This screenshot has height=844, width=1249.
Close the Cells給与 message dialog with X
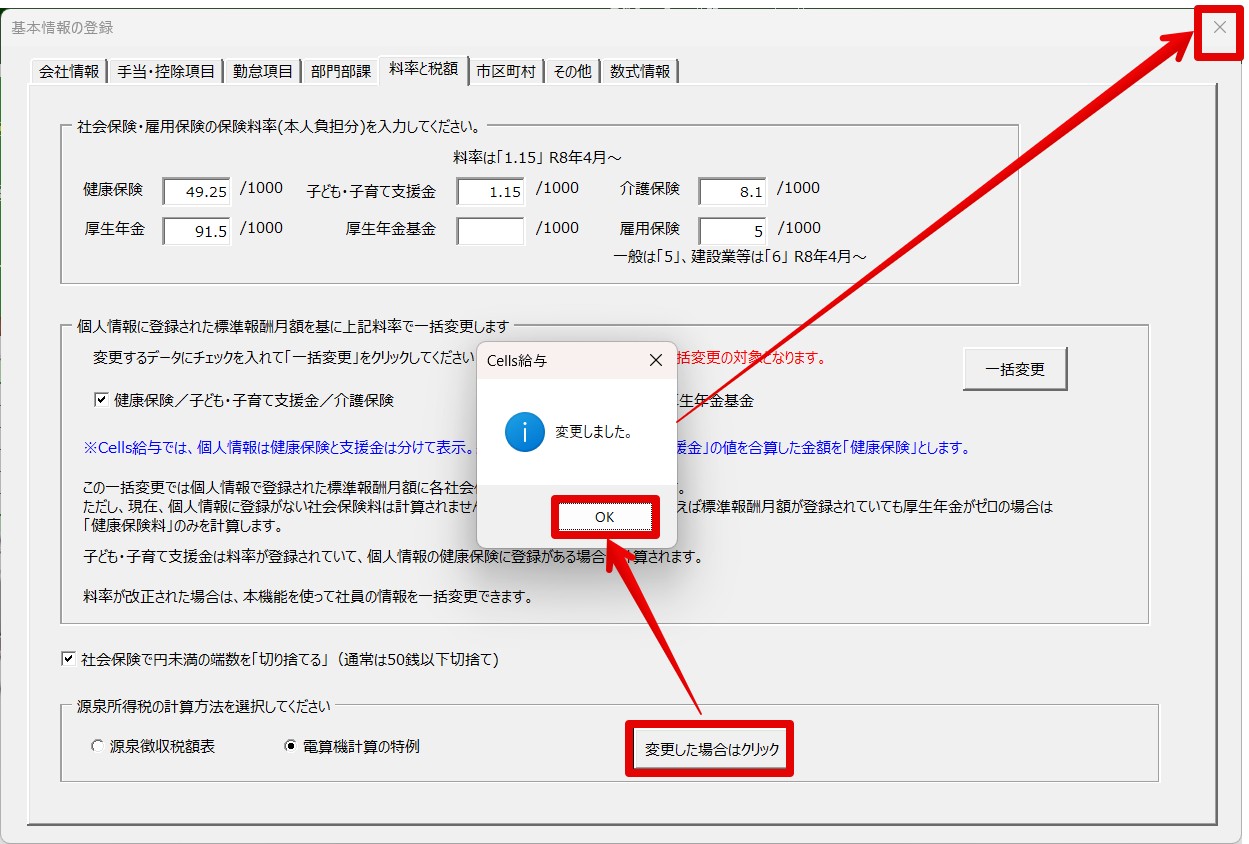[656, 360]
